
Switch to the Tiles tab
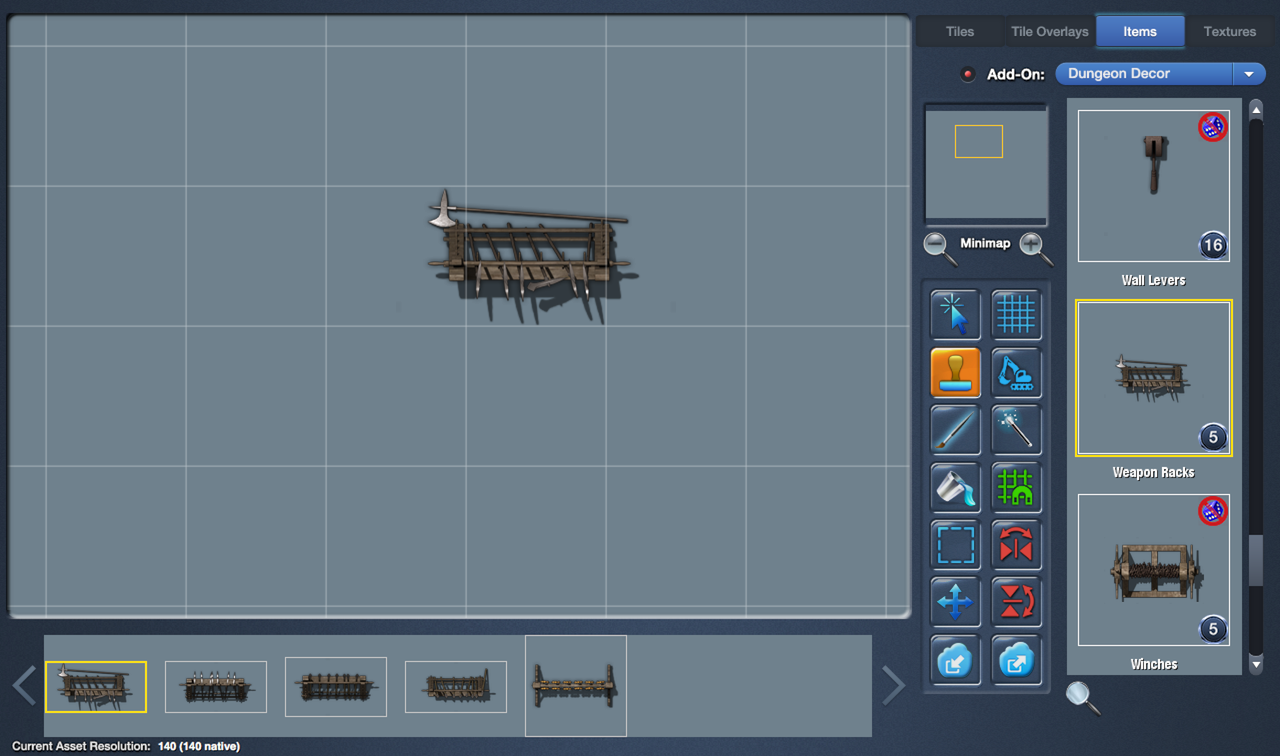(x=960, y=31)
